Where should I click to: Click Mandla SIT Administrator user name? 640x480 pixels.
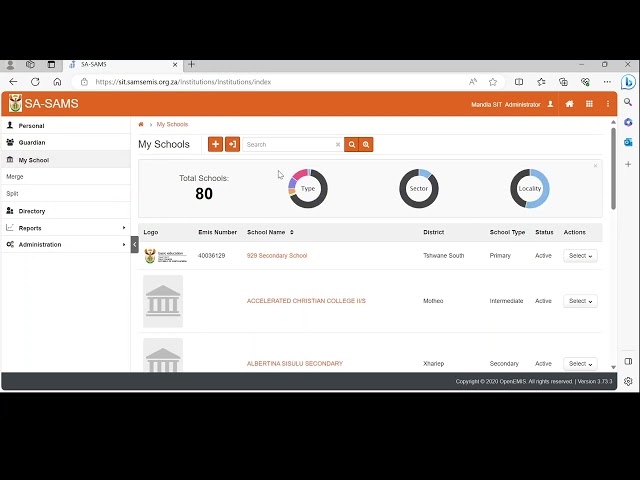(506, 104)
